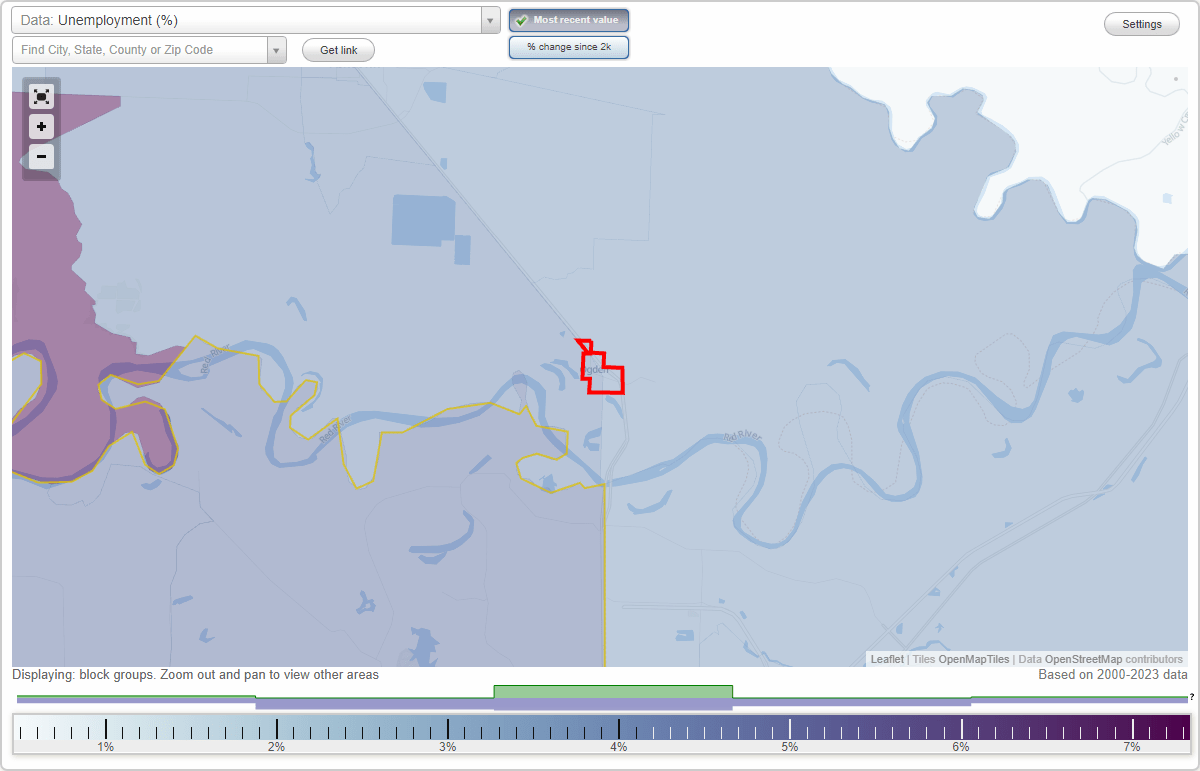The width and height of the screenshot is (1200, 771).
Task: Click the 2% label on legend
Action: [277, 747]
